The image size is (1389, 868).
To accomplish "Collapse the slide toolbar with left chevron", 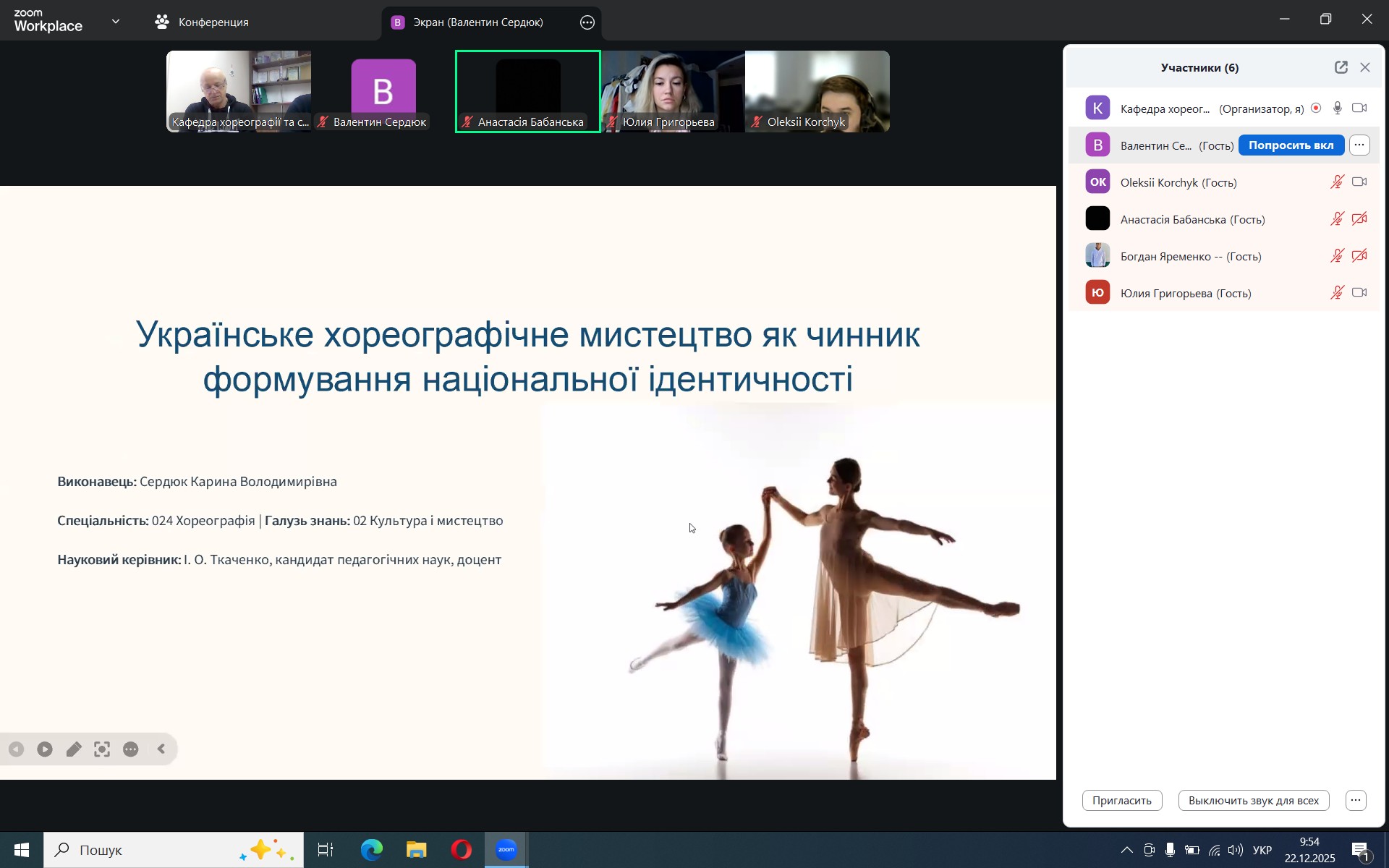I will click(x=161, y=749).
